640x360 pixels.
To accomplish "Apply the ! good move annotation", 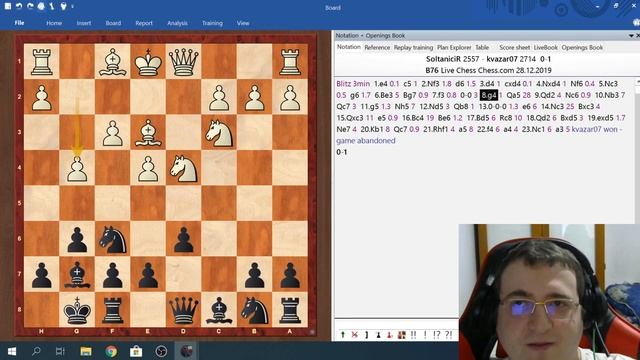I will (425, 335).
